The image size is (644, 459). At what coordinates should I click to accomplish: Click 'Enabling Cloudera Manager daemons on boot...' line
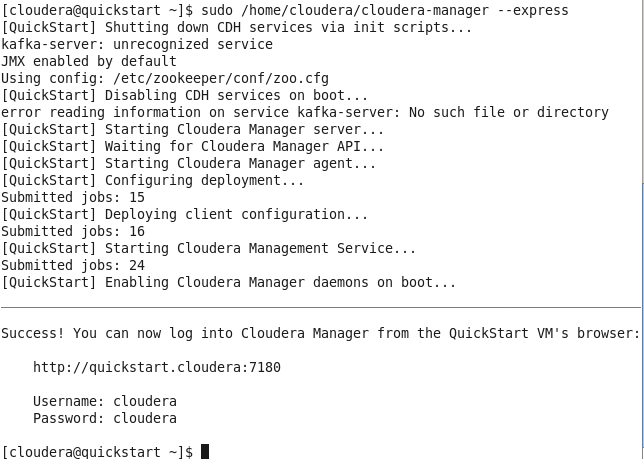[228, 283]
